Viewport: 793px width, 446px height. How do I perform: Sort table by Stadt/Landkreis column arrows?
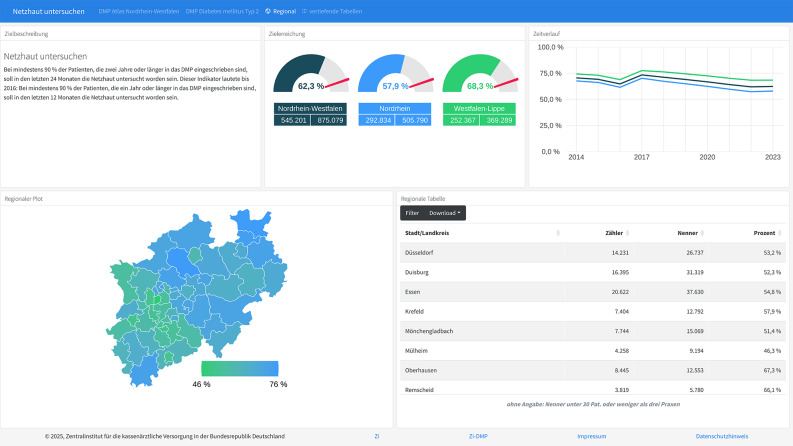click(x=558, y=233)
